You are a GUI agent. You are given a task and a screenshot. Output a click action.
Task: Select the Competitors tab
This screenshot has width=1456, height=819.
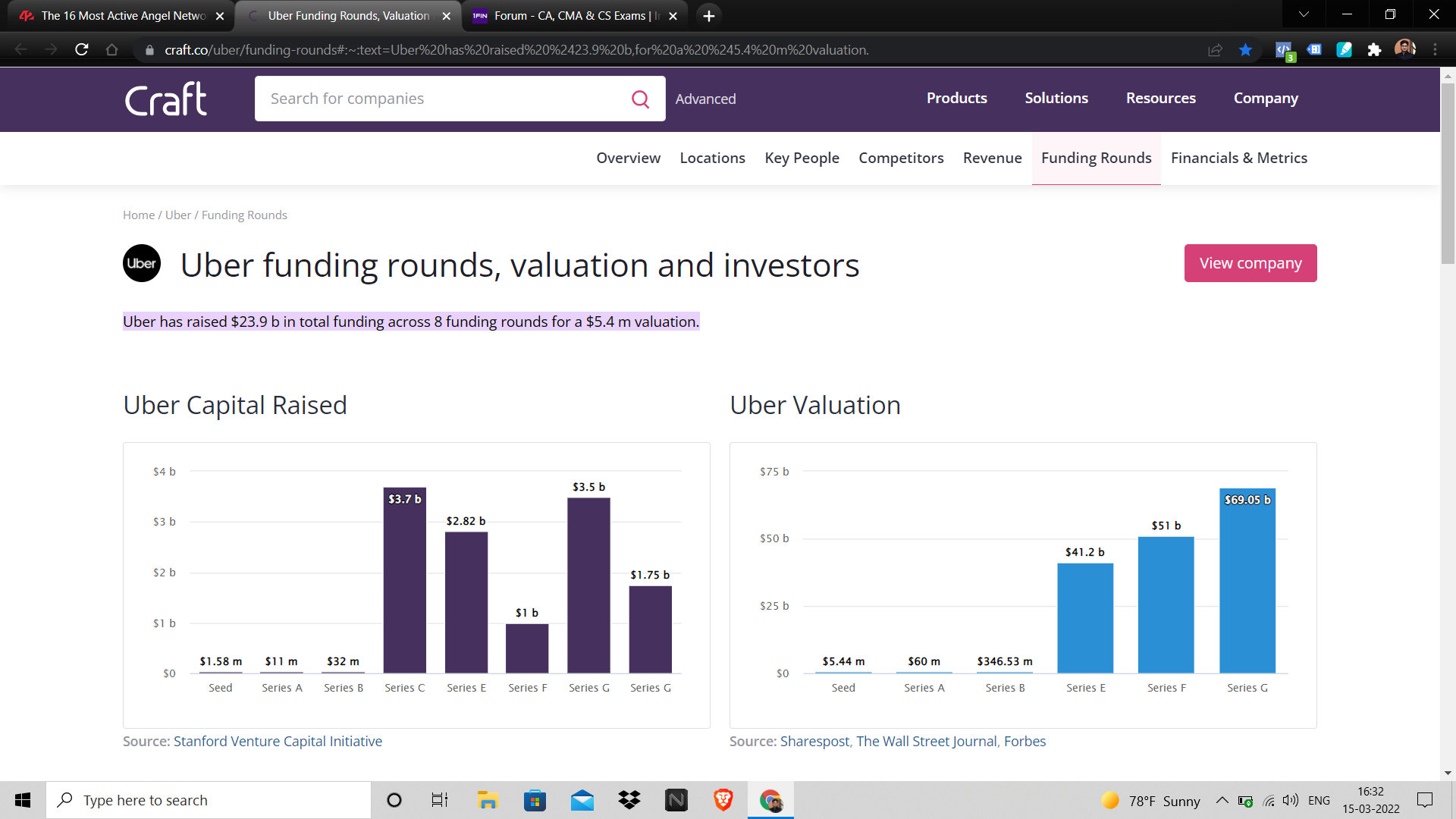coord(901,158)
